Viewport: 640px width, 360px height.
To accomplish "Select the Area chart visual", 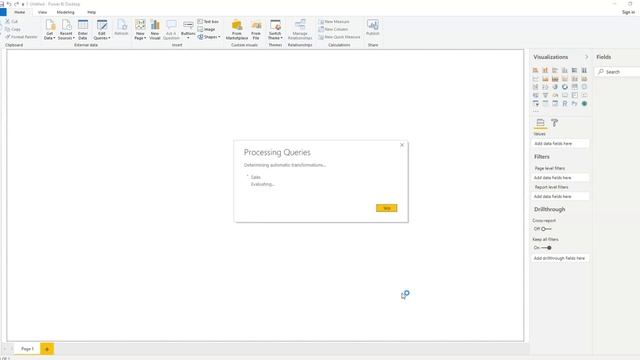I will tap(545, 79).
